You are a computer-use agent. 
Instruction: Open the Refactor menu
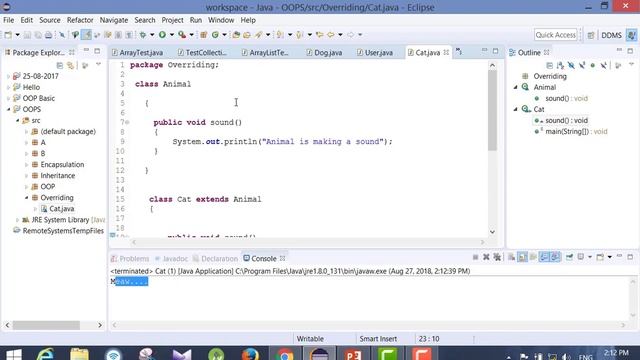(80, 20)
